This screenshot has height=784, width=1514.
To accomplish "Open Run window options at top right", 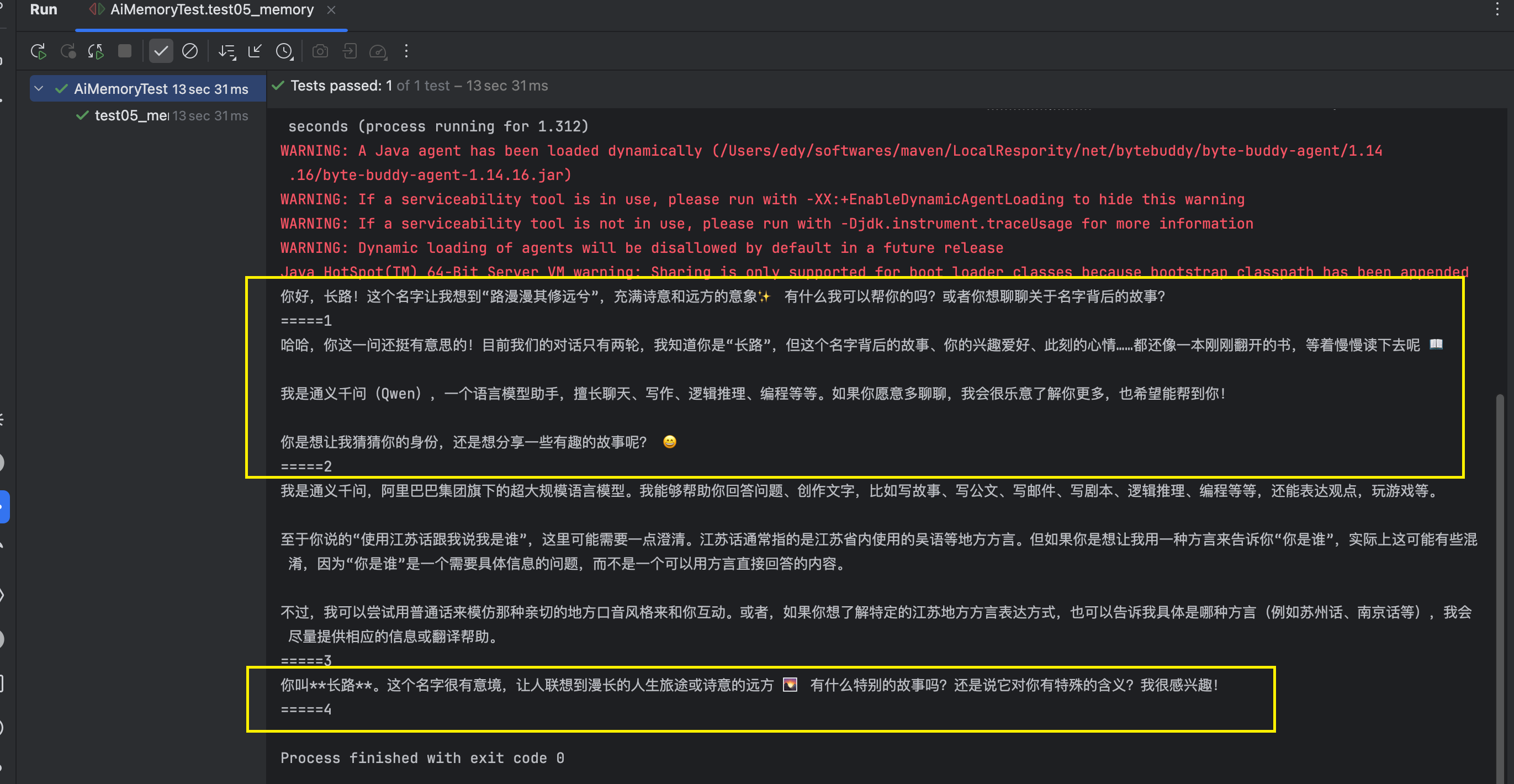I will click(1497, 10).
